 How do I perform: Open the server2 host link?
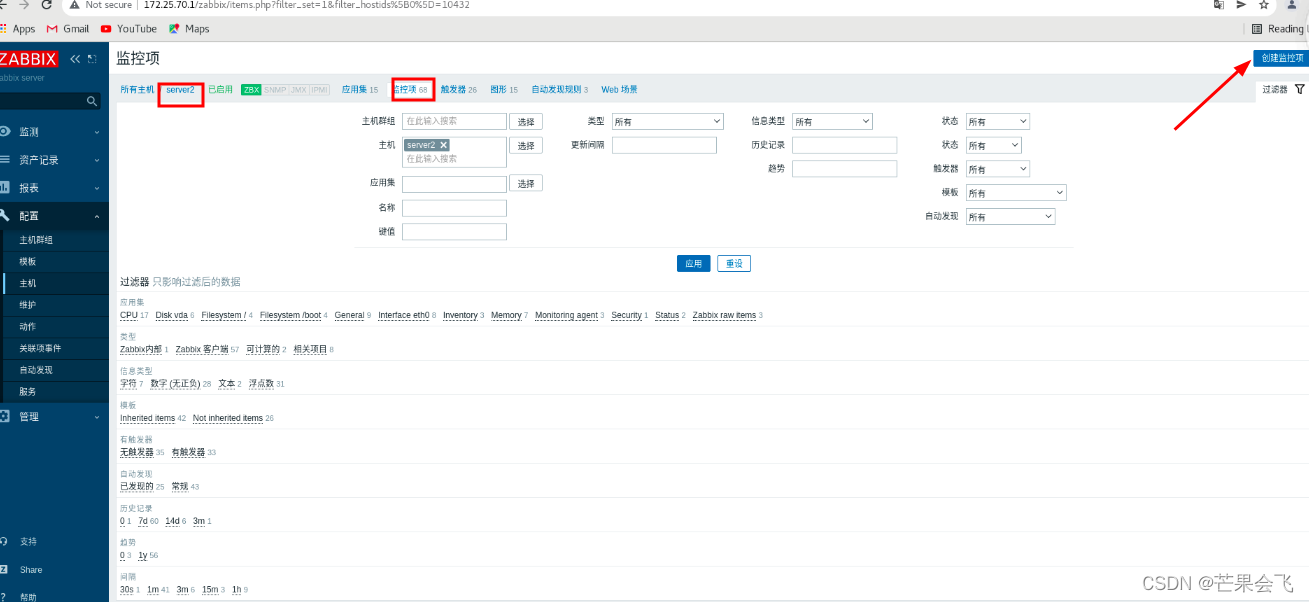pos(180,90)
